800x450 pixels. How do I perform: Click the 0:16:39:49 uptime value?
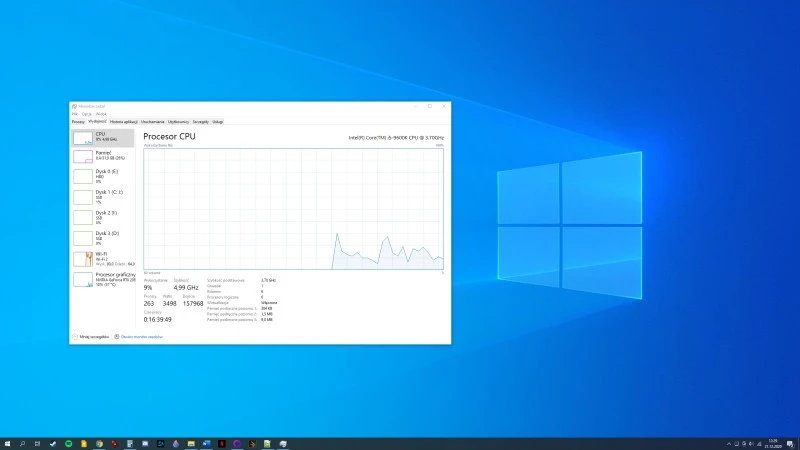pos(158,319)
